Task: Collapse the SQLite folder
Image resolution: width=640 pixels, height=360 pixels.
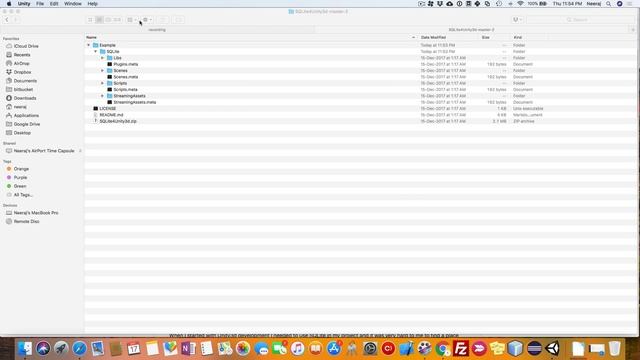Action: pos(96,52)
